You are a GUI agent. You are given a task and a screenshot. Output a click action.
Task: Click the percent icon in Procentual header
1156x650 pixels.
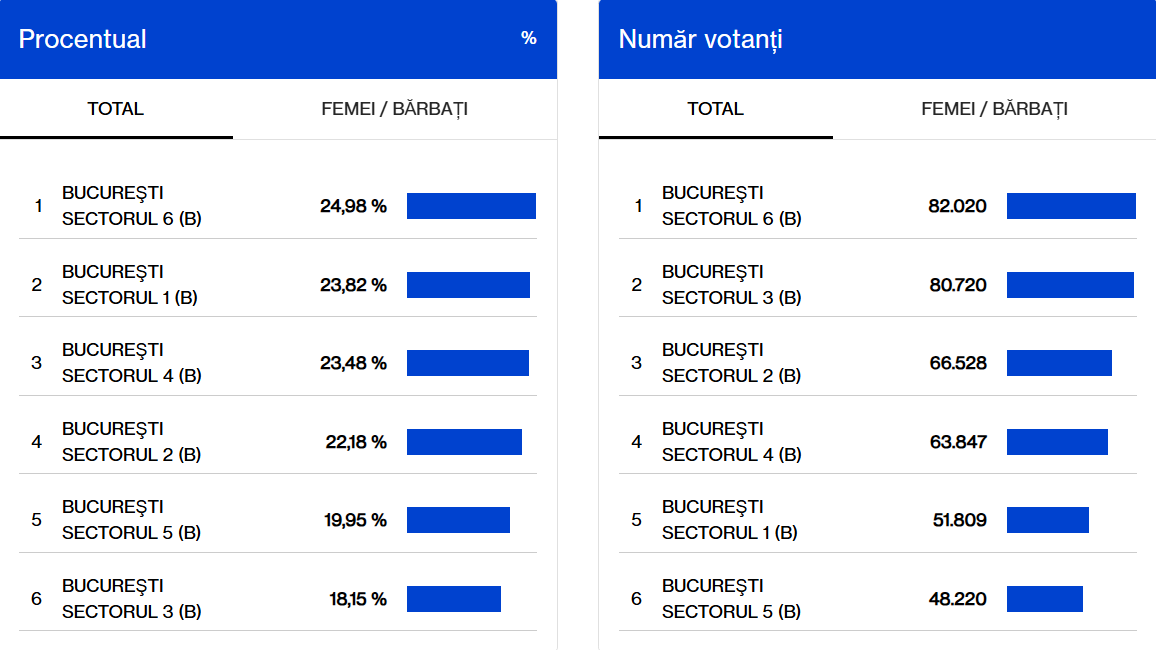pos(528,38)
